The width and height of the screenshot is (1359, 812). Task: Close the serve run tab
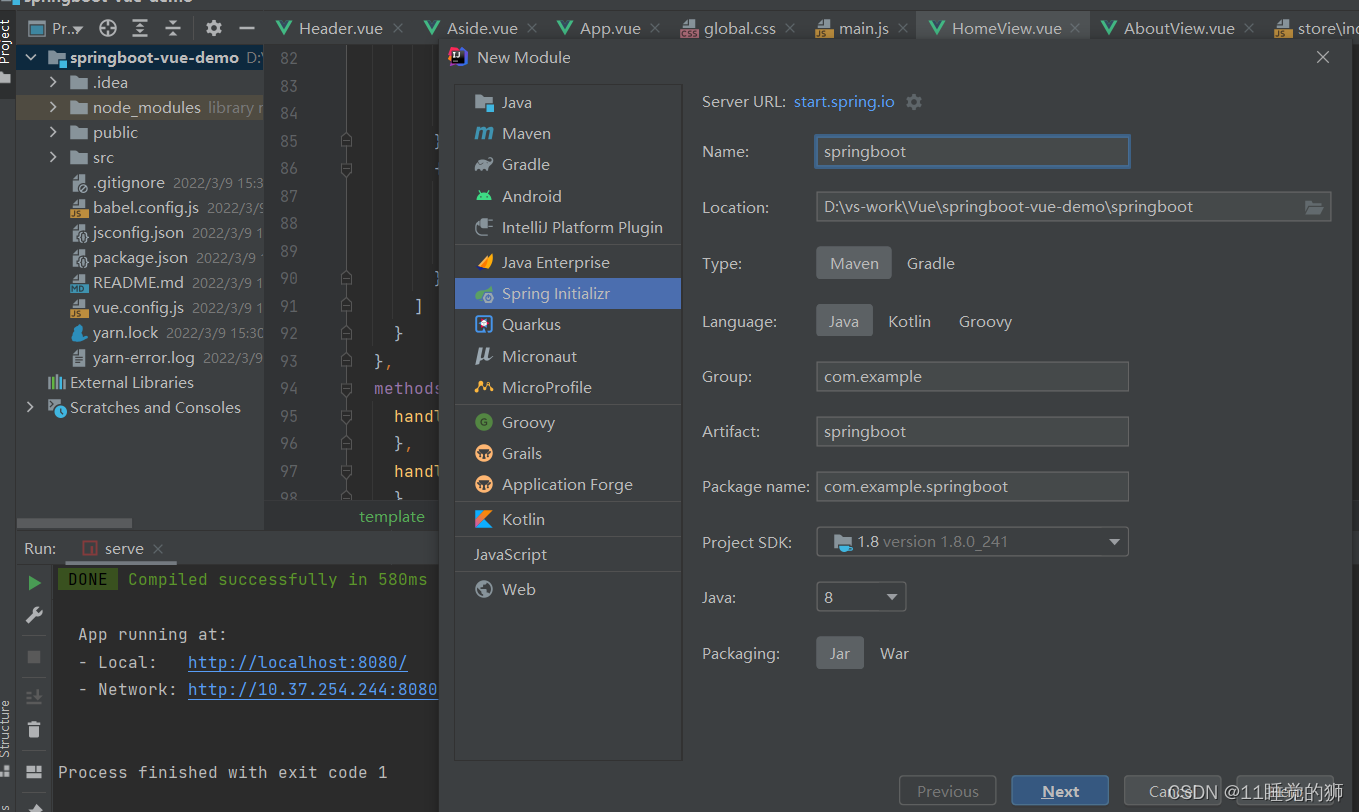tap(158, 549)
